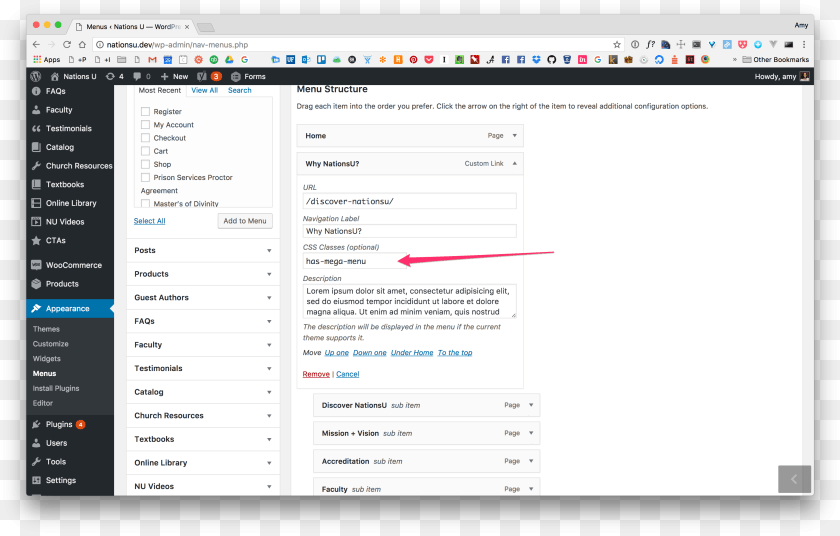Remove the Why NationsU? menu item
The width and height of the screenshot is (840, 536).
316,374
